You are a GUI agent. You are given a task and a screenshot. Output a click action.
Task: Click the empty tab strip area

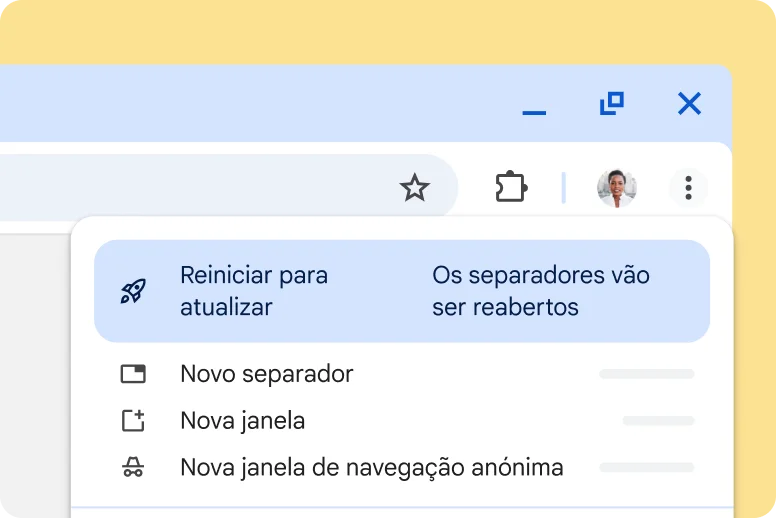coord(250,103)
